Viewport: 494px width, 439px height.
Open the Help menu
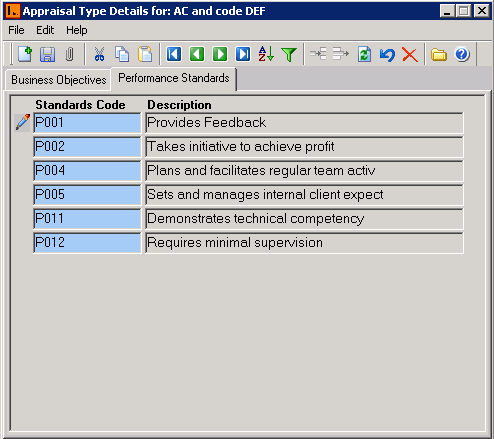(77, 30)
